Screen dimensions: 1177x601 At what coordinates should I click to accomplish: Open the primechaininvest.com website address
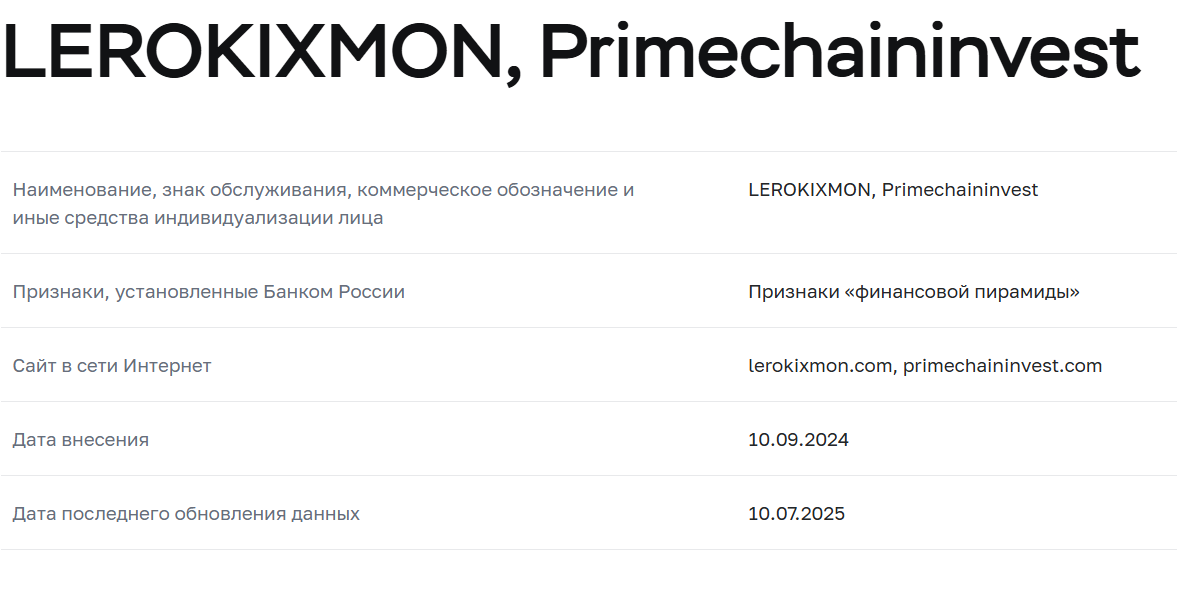(1002, 366)
